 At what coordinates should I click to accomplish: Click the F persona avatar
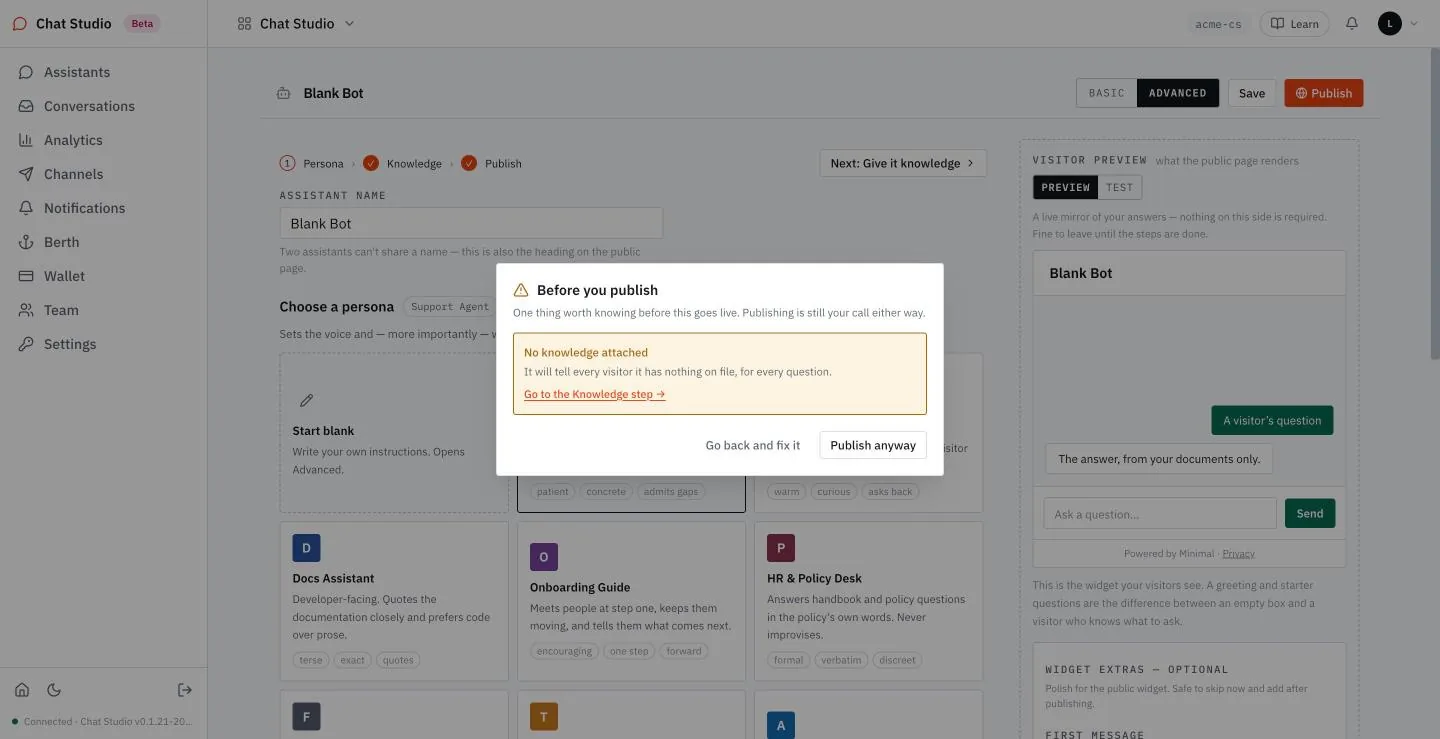point(306,717)
